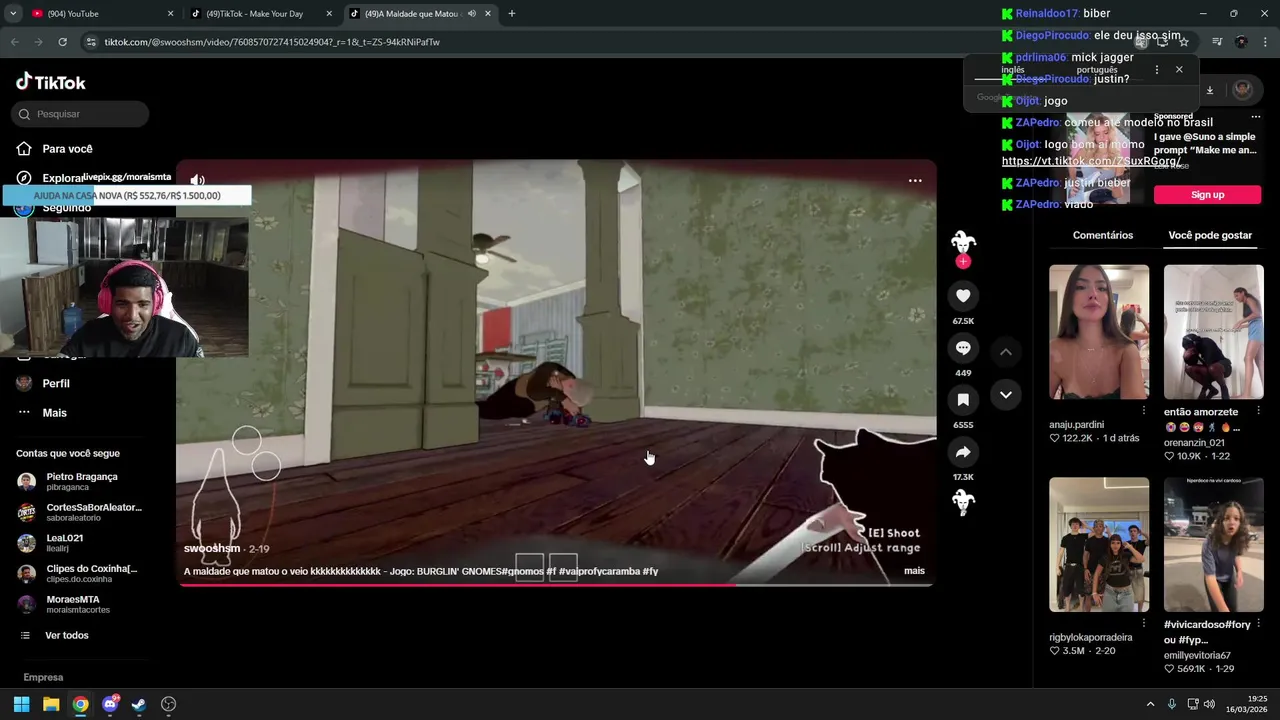This screenshot has width=1280, height=720.
Task: Click the search magnifier icon in Pesquisar
Action: pos(25,114)
